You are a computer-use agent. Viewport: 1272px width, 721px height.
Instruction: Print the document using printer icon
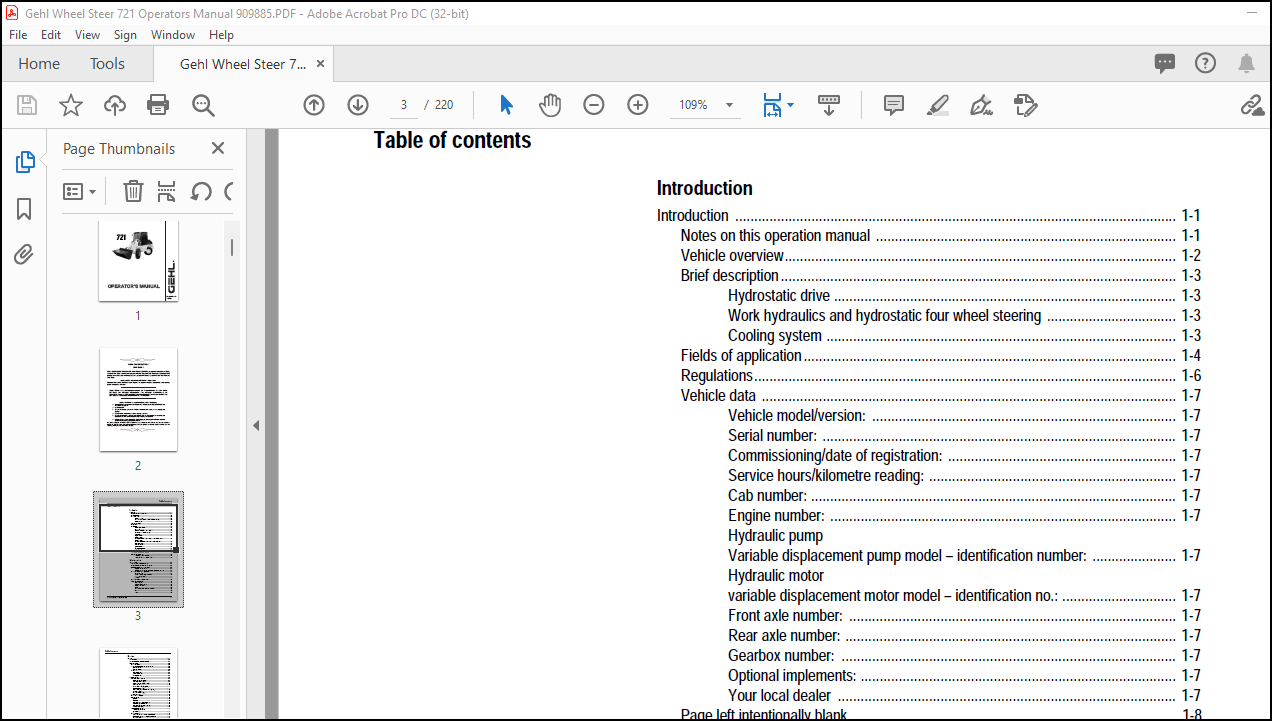point(158,105)
